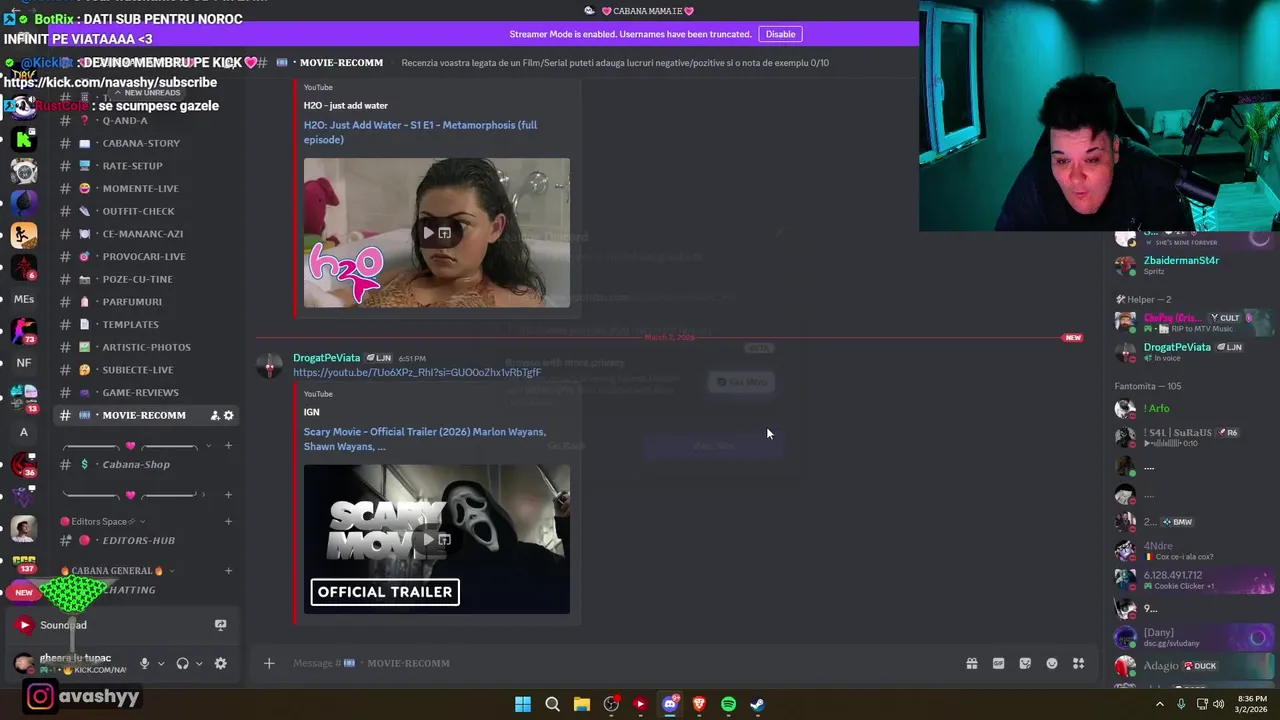
Task: Add a channel to Editors Space category
Action: (228, 521)
